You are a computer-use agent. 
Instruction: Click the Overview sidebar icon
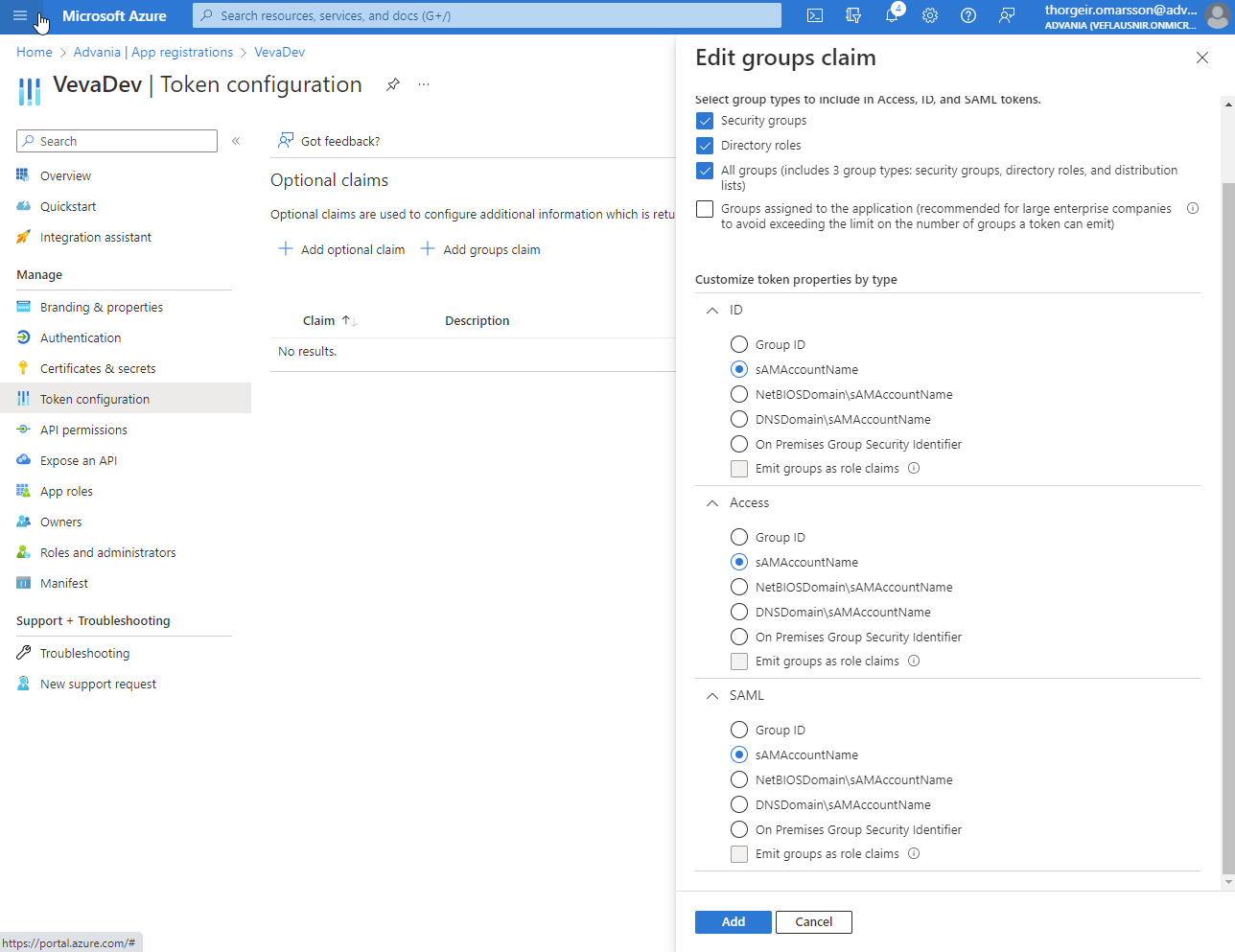click(x=23, y=175)
